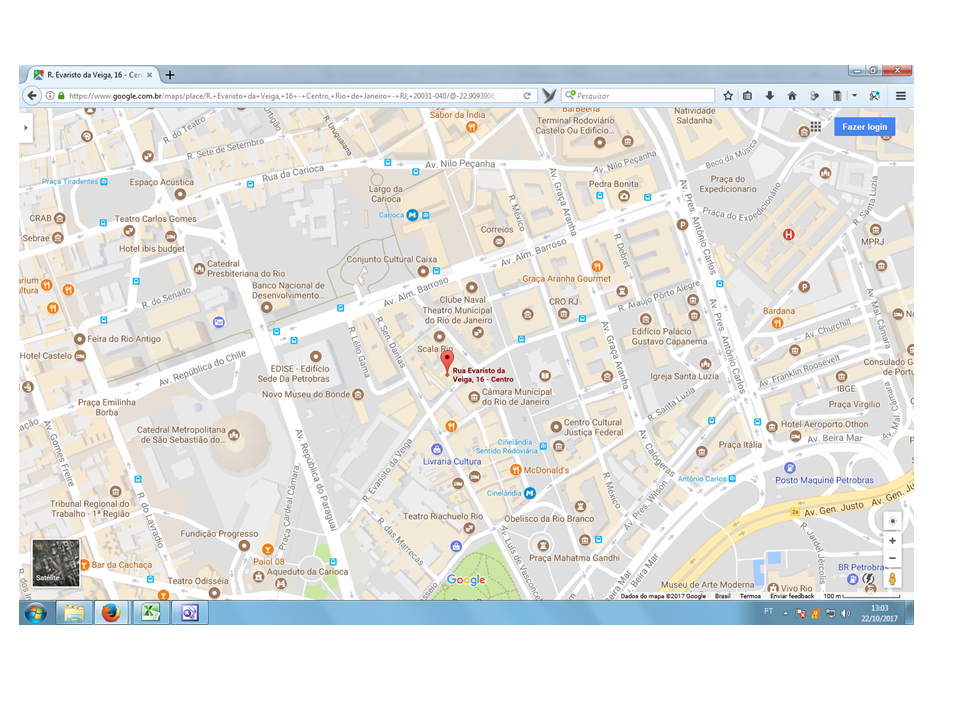Viewport: 960px width, 720px height.
Task: Show hidden system tray icons arrow
Action: click(786, 613)
